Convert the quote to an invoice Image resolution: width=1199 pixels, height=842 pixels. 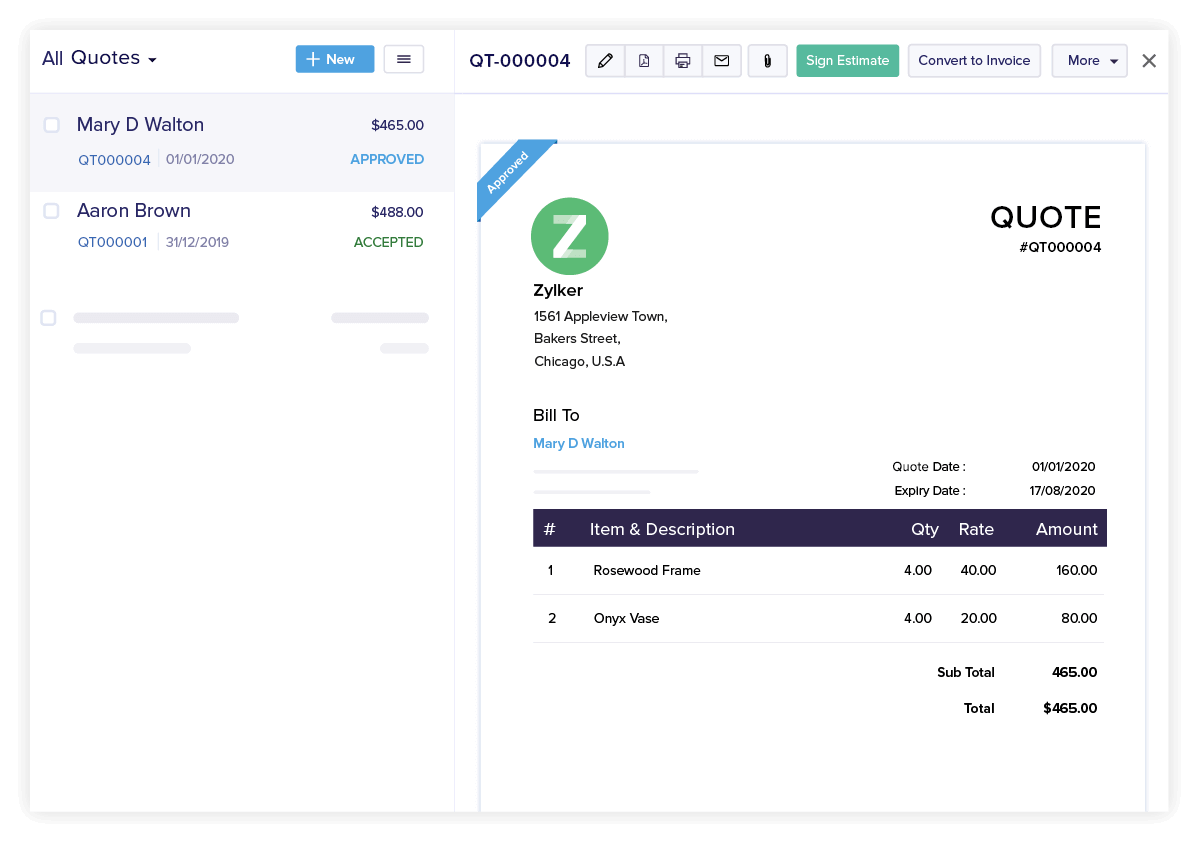click(973, 60)
